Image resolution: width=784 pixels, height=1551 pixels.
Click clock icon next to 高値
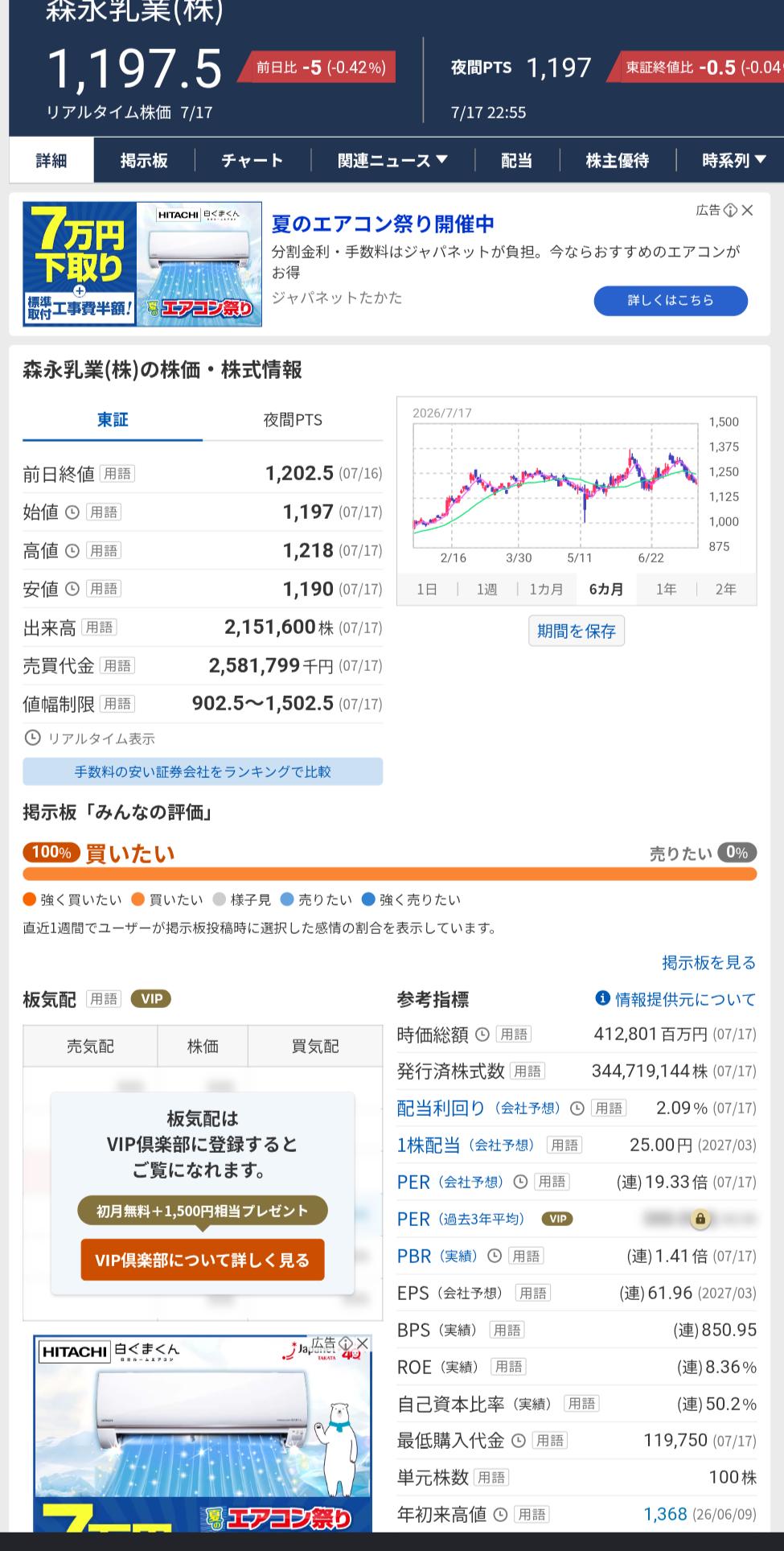point(72,550)
